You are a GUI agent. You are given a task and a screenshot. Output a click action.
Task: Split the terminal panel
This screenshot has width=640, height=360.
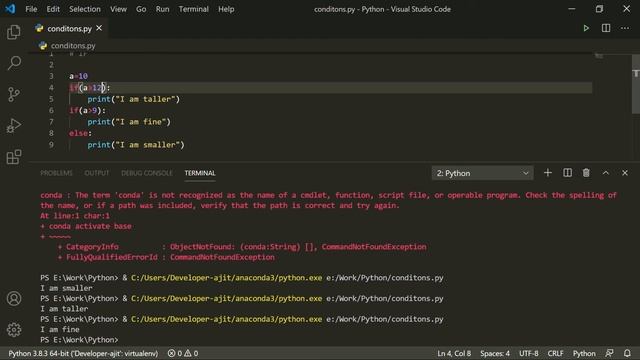click(x=567, y=173)
